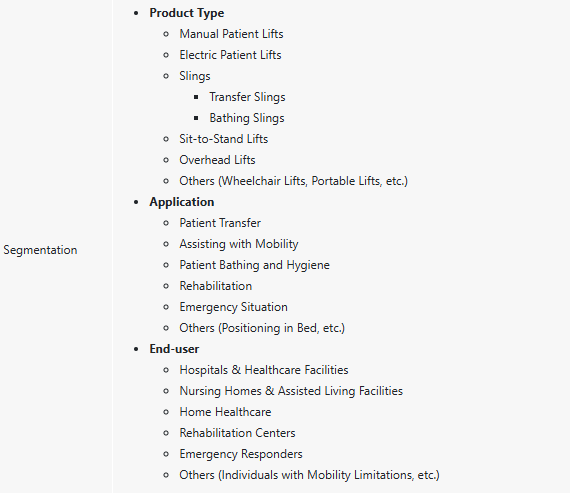Select Emergency Situation entry
570x493 pixels.
(x=233, y=308)
